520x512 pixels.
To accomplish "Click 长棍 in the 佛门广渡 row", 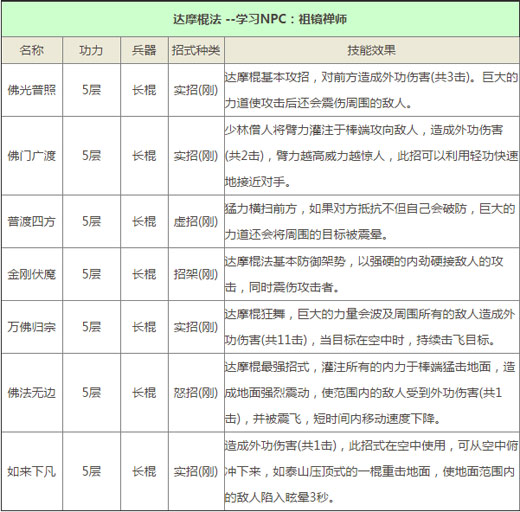I will point(144,156).
